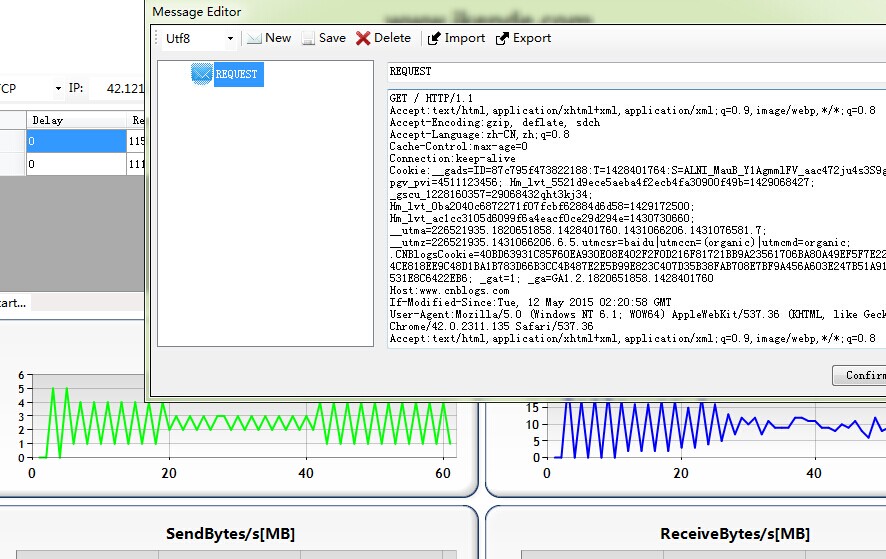The width and height of the screenshot is (886, 559).
Task: Click the If-Modified-Since header line
Action: [x=530, y=302]
